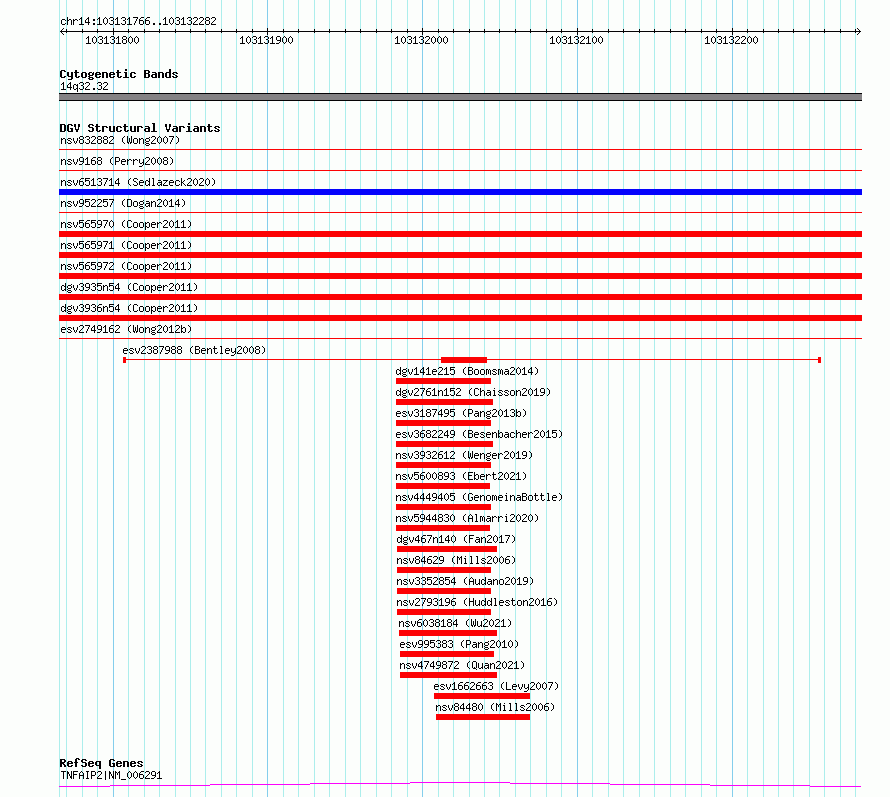
Task: Click the esv2387988 (Bentley2008) label
Action: (x=194, y=350)
